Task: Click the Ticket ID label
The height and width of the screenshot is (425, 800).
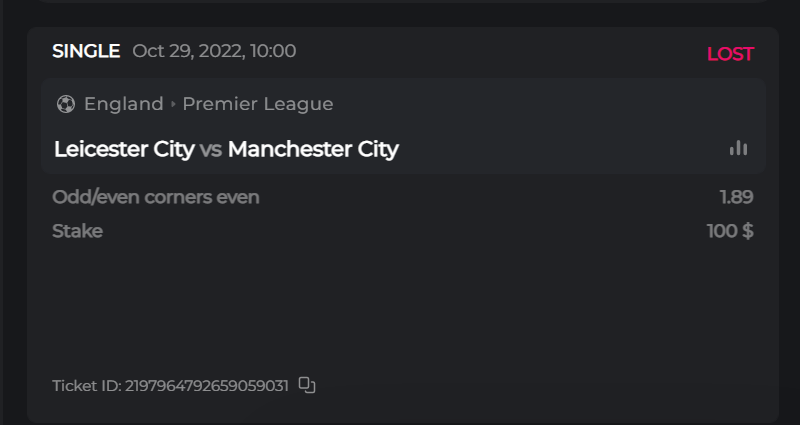Action: (x=86, y=385)
